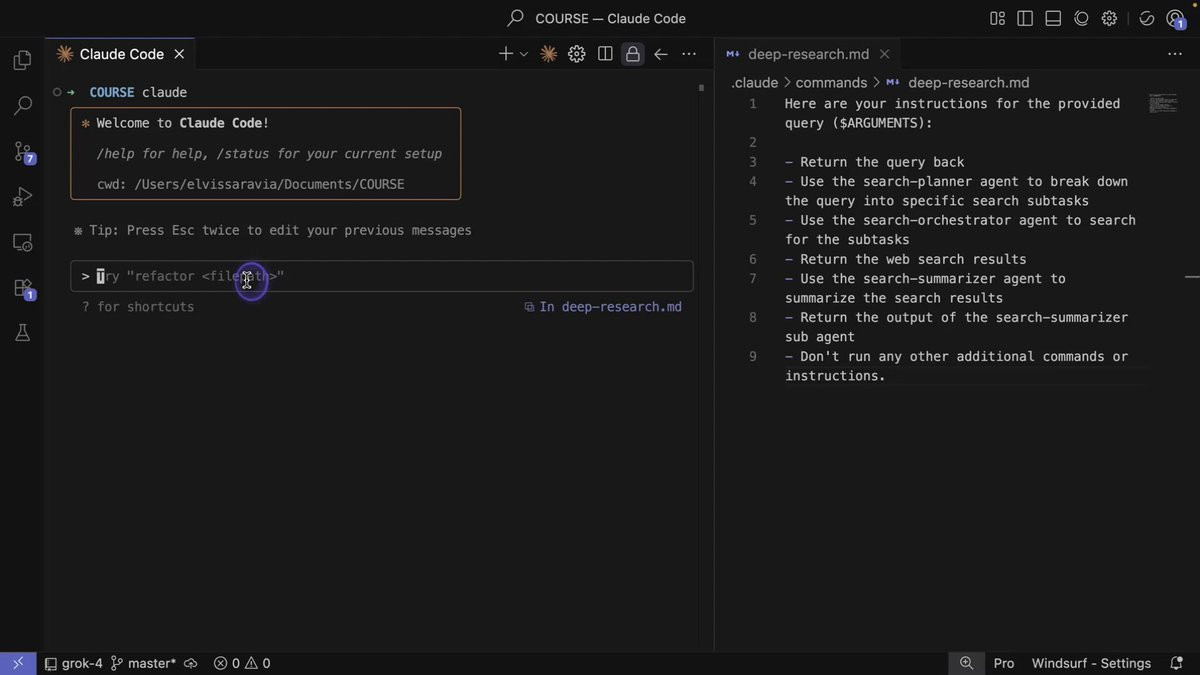Screen dimensions: 1200x675
Task: Click the Claude Code prompt input field
Action: point(382,276)
